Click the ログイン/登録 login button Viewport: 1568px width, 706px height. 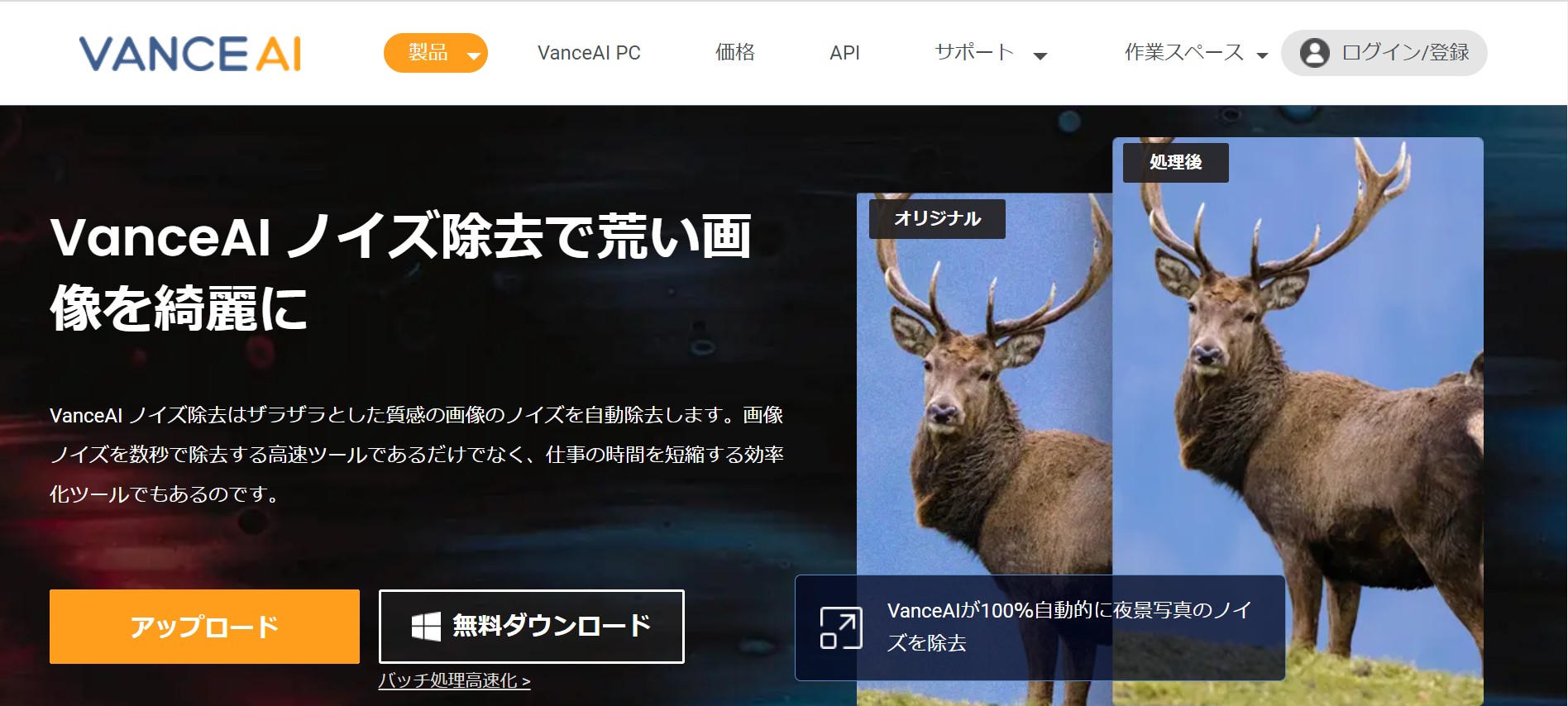click(1384, 53)
